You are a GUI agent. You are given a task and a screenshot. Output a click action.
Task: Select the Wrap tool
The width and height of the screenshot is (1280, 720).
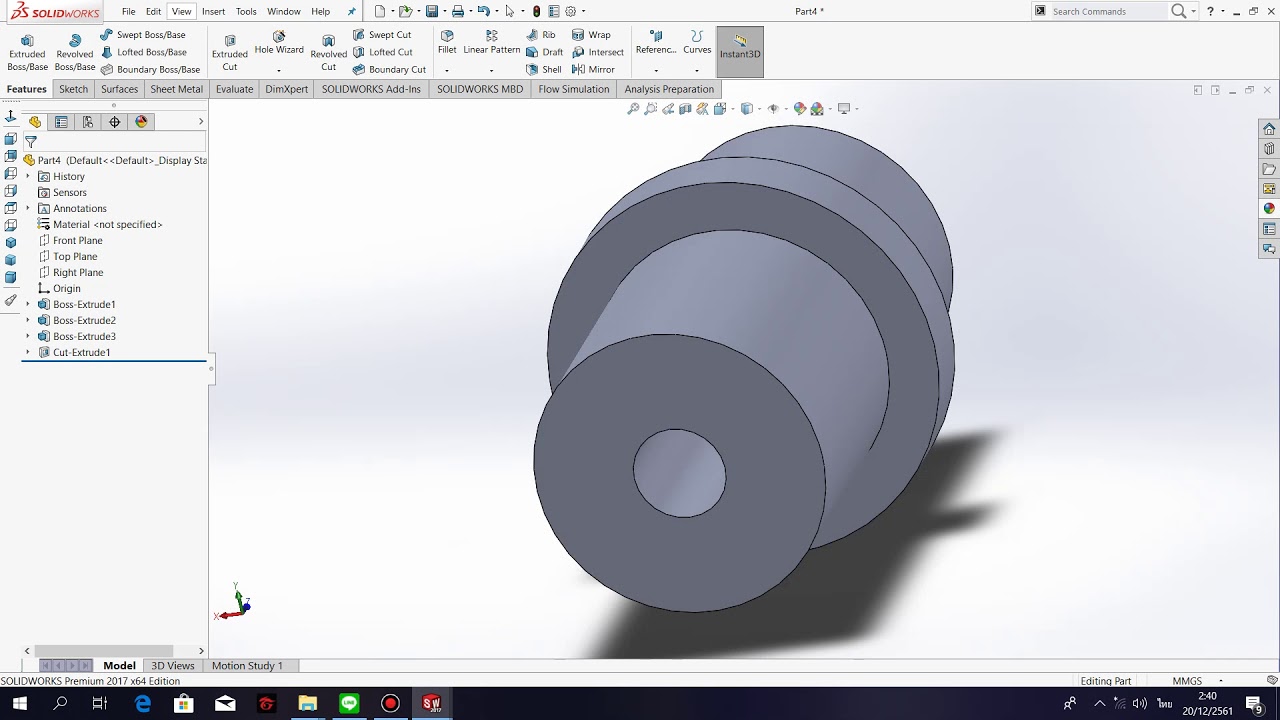pos(591,35)
